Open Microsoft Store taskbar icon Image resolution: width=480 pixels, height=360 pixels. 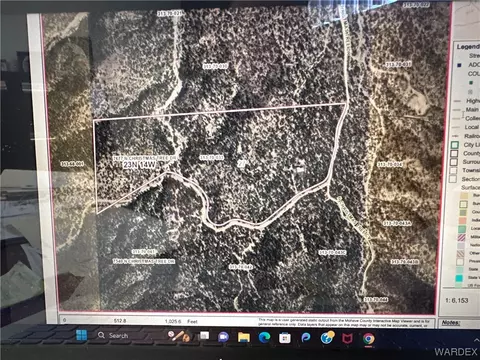click(285, 338)
